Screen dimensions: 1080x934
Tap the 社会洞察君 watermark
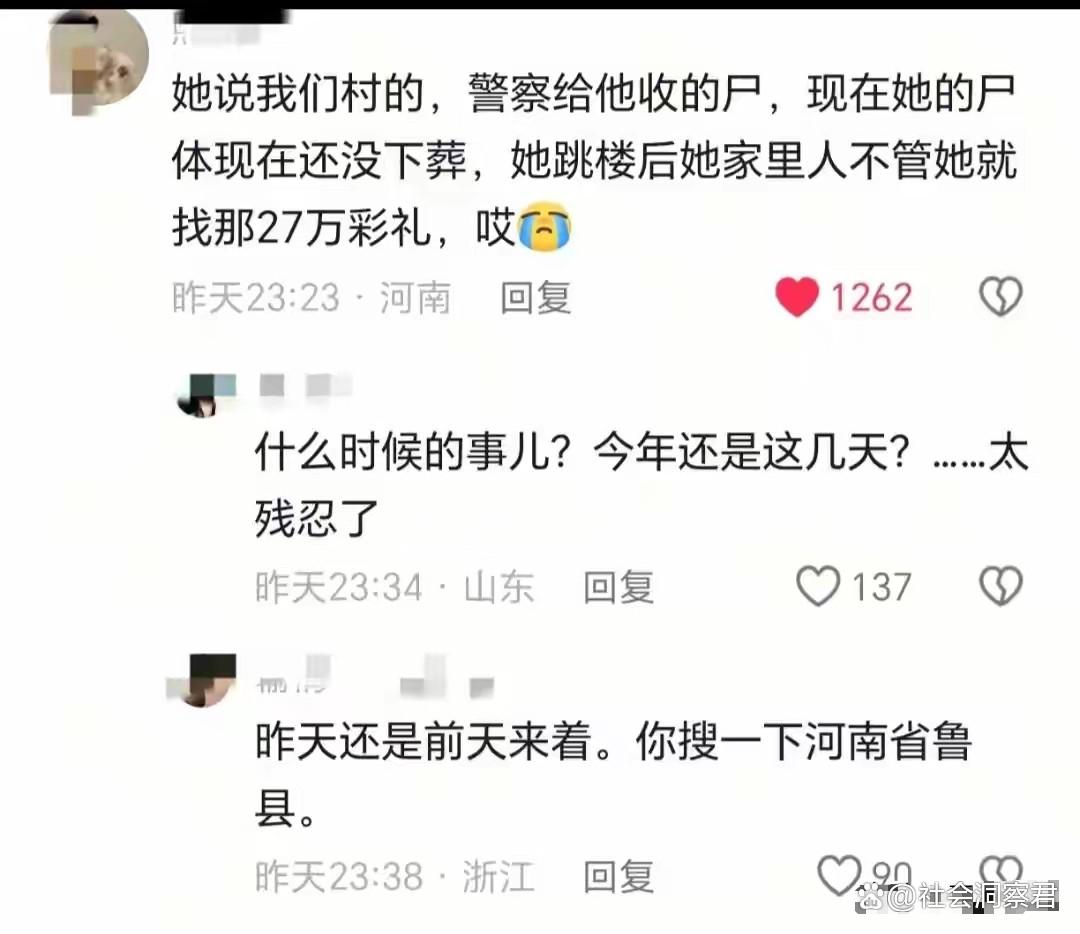tap(957, 896)
